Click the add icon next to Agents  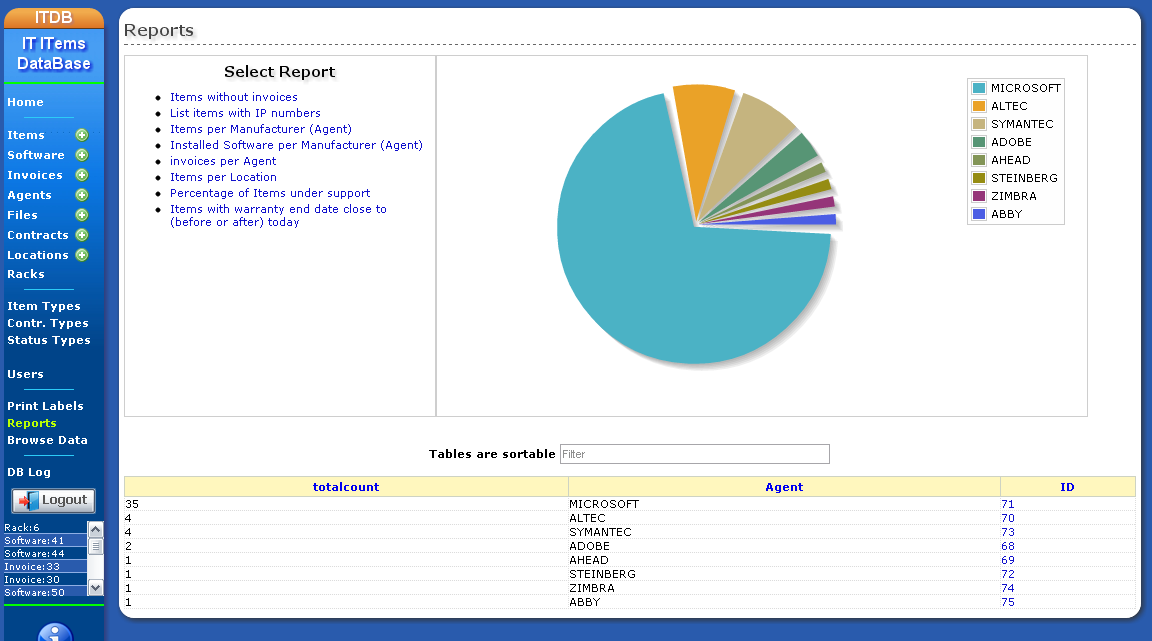coord(82,195)
